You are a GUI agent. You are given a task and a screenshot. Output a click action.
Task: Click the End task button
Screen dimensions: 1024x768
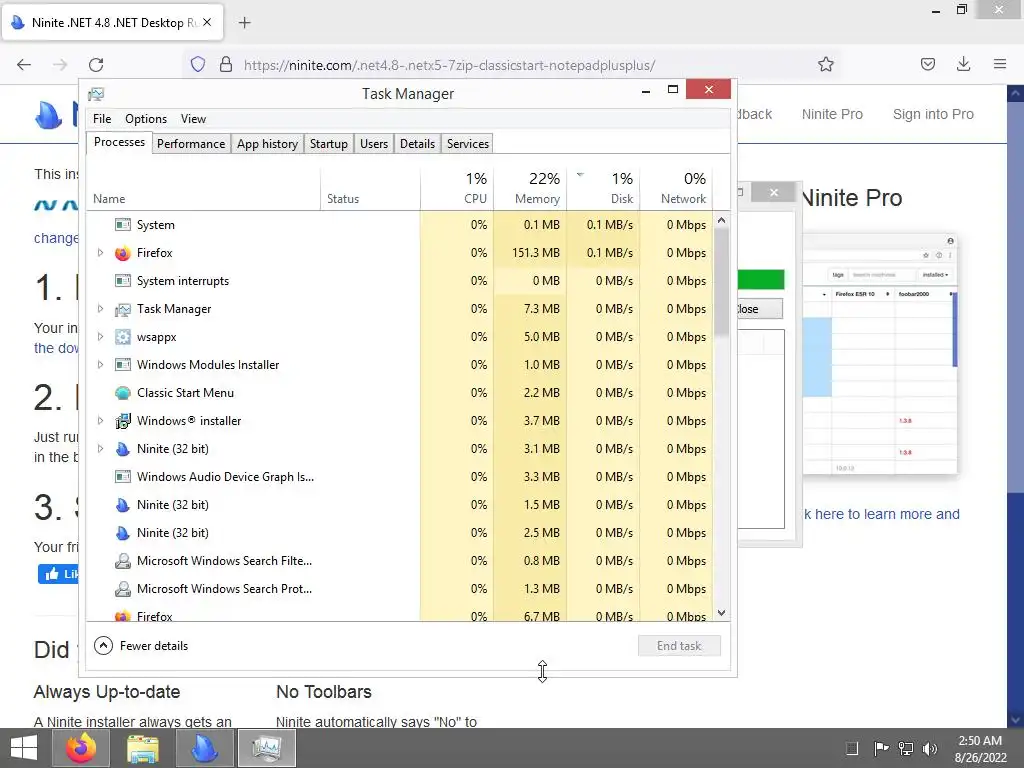click(679, 646)
